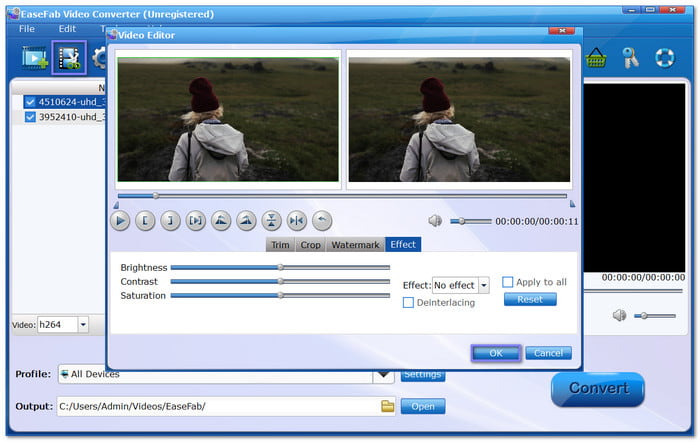Click the Add Video toolbar icon
Screen dimensions: 700x442
35,58
